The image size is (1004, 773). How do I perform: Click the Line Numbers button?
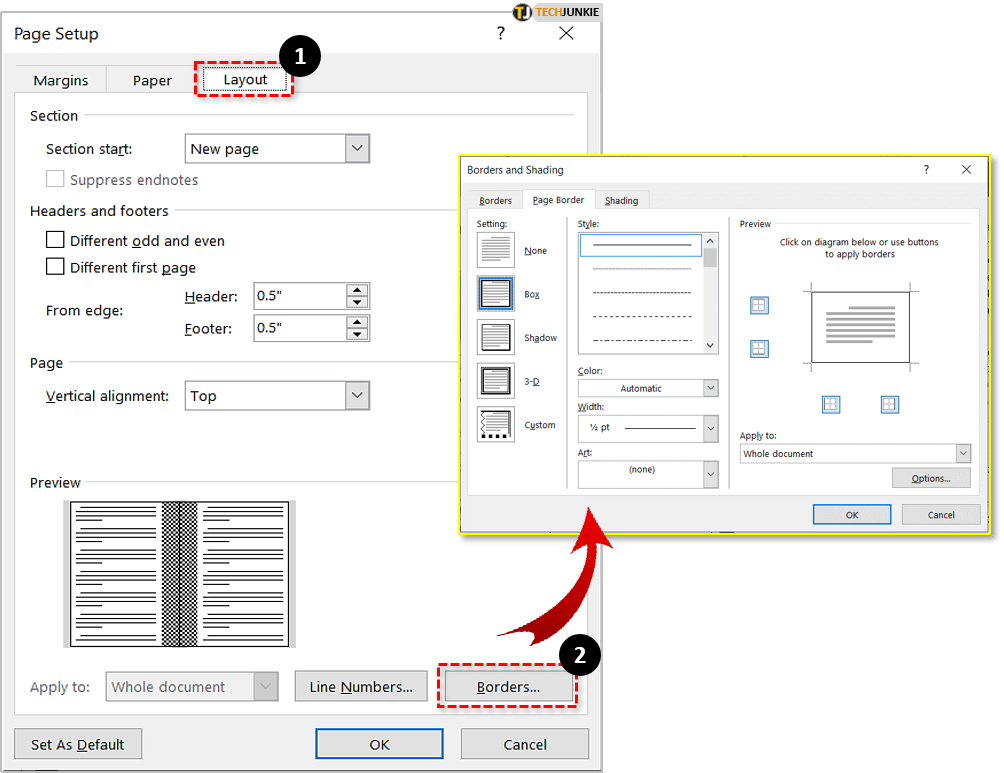tap(361, 687)
